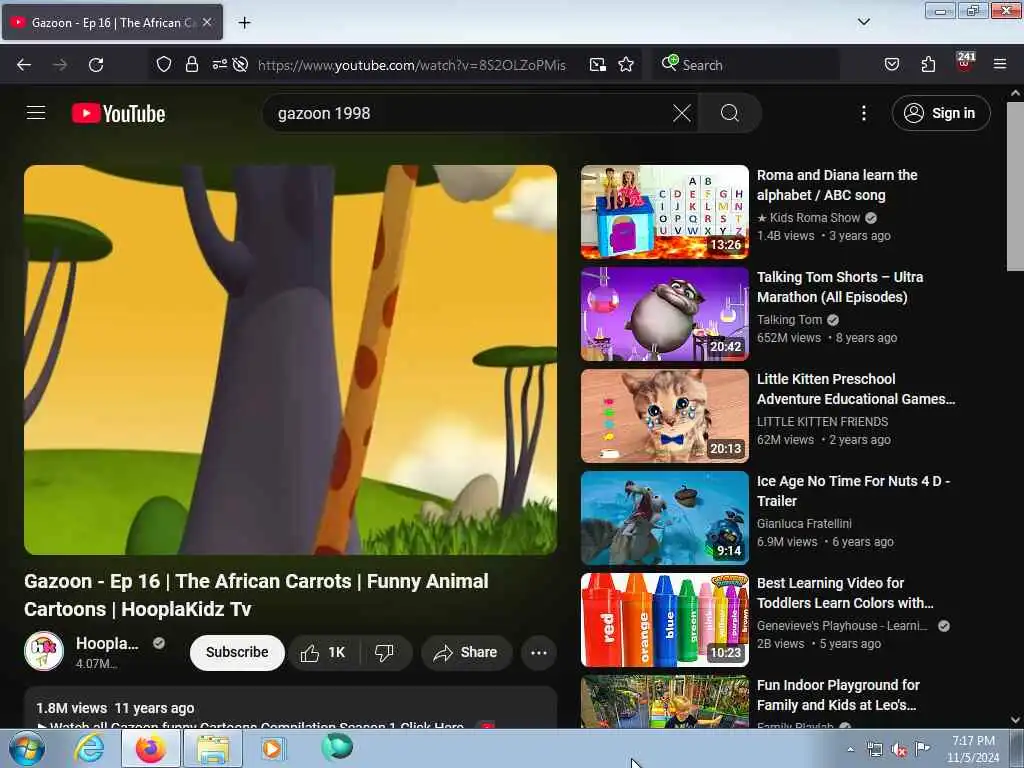
Task: Open new tab with plus button
Action: (244, 23)
